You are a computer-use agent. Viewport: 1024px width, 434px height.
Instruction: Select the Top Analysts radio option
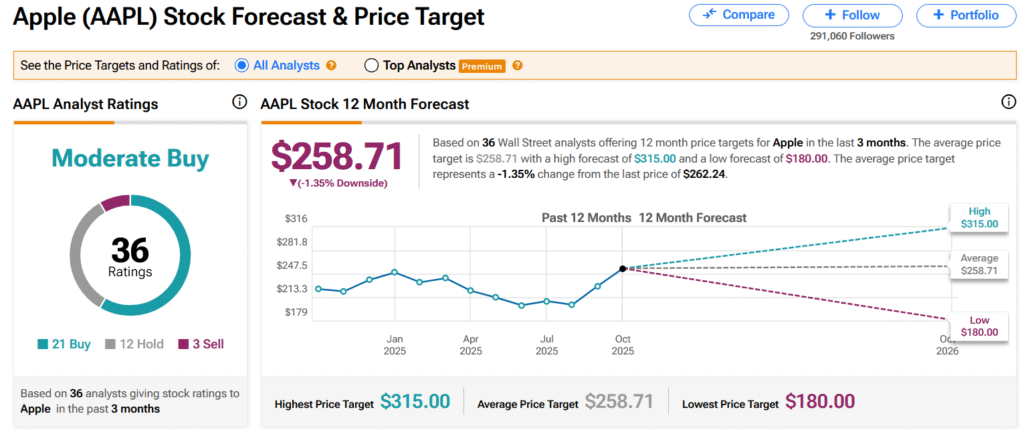(x=372, y=66)
